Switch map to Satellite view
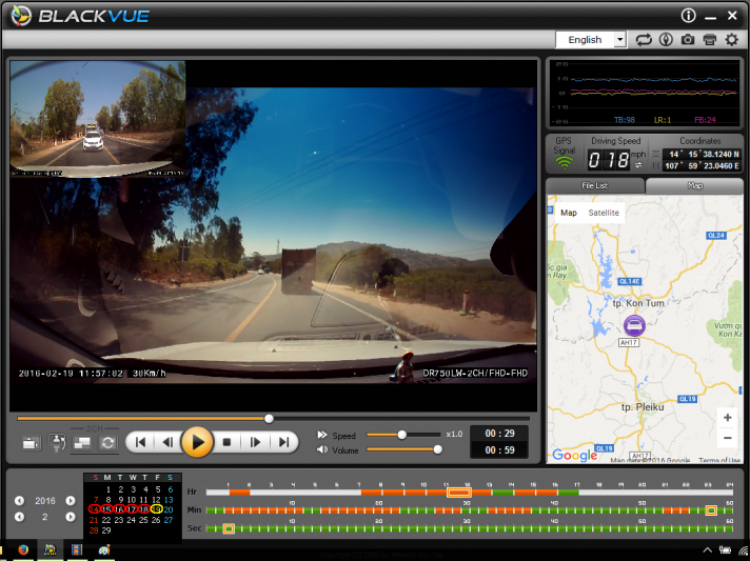The image size is (750, 561). point(604,212)
